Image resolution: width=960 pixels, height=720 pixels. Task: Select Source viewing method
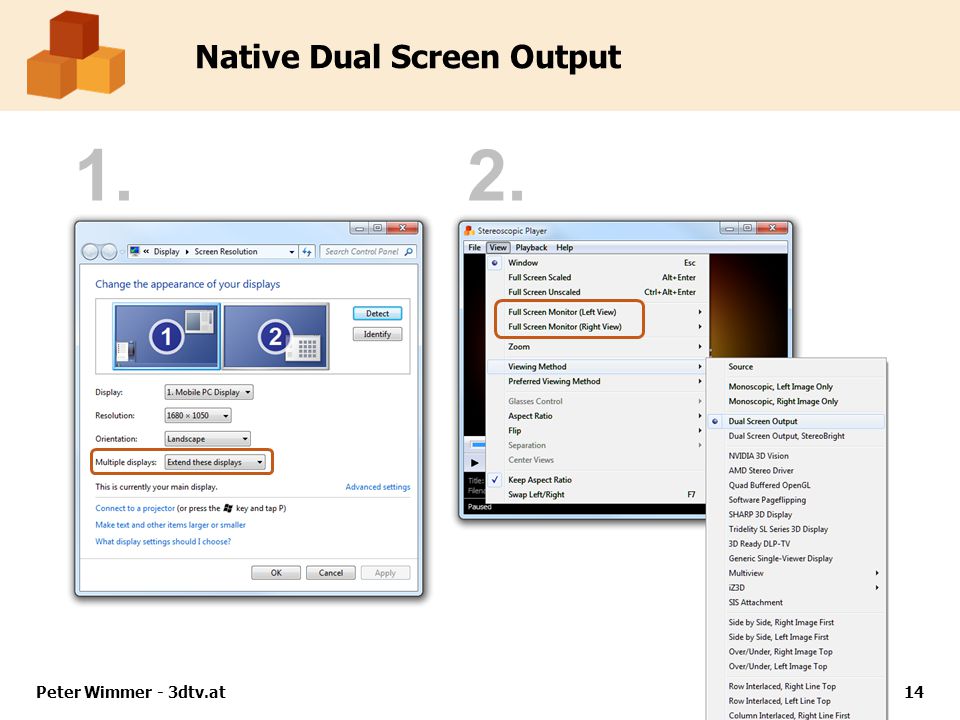[797, 367]
